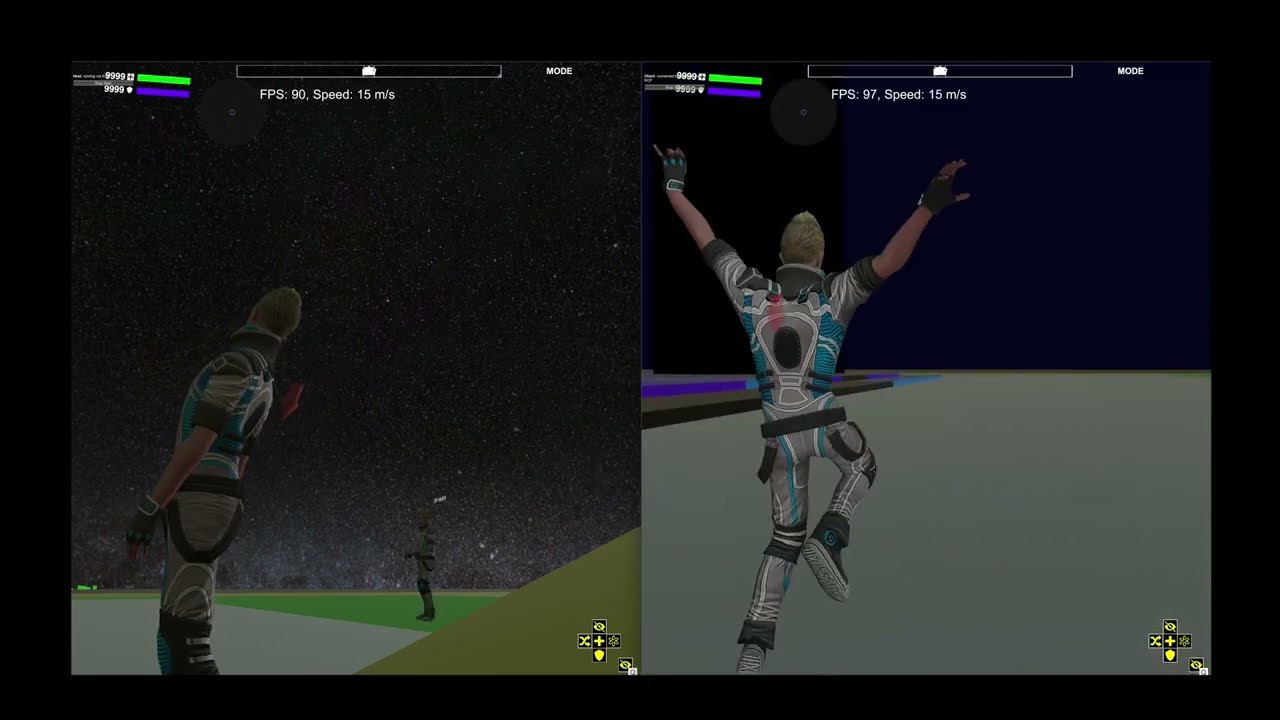Click the weapon ammo bar at host viewport top

[x=368, y=71]
